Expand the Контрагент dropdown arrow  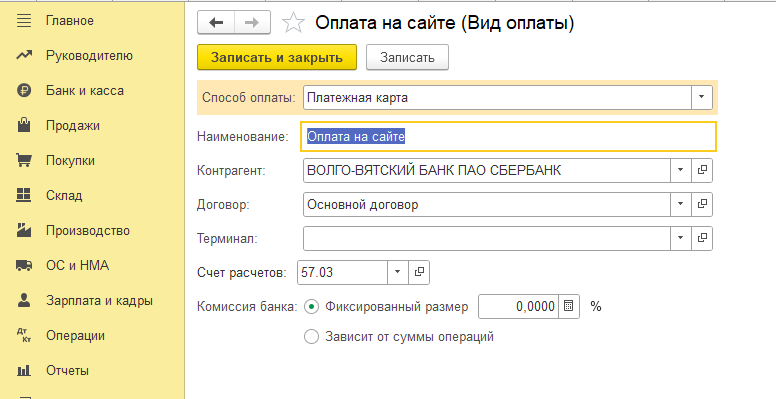[680, 170]
